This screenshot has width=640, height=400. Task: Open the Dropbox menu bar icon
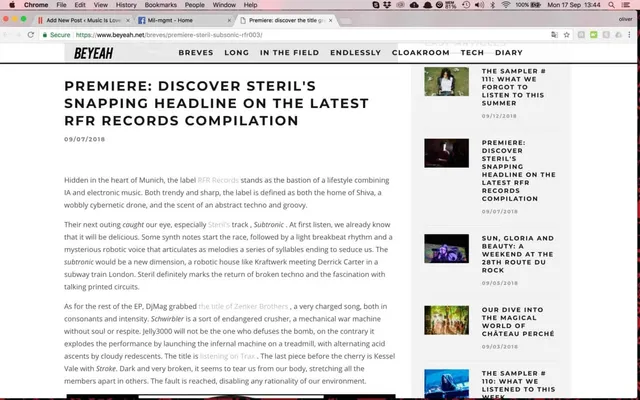(x=387, y=5)
